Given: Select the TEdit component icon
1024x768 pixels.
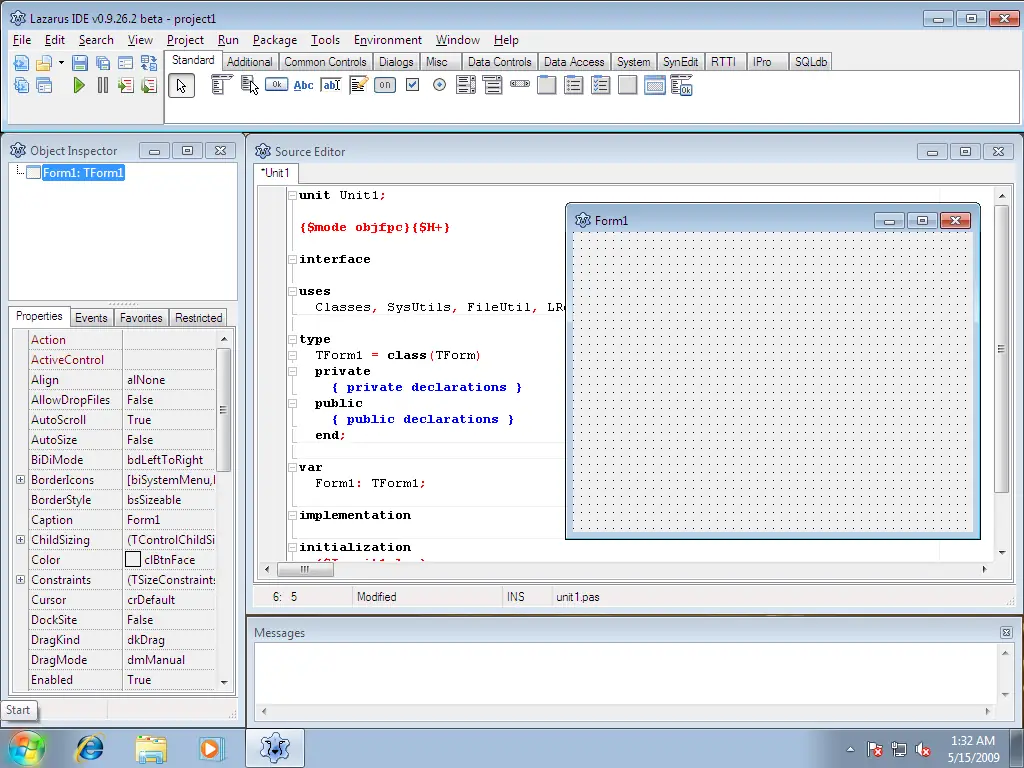Looking at the screenshot, I should [331, 86].
